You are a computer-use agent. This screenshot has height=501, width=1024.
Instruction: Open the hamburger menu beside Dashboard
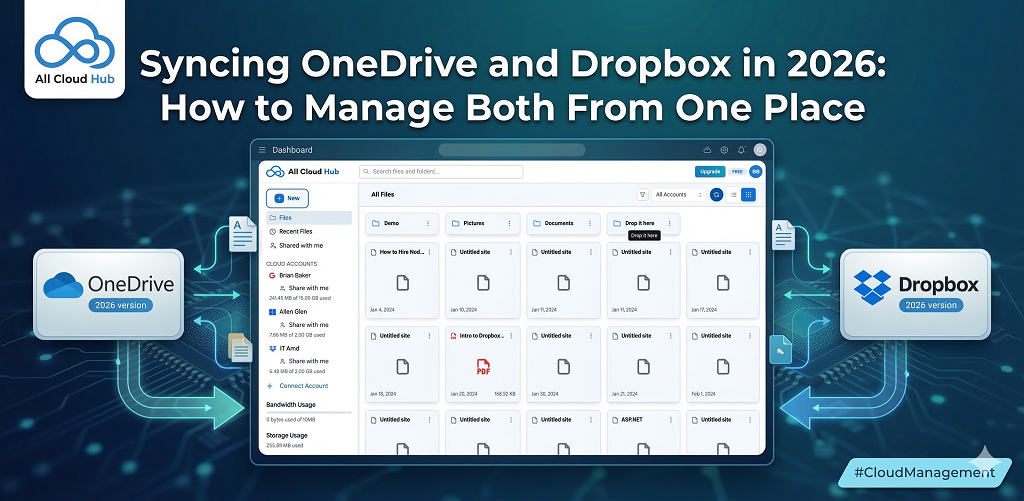tap(263, 150)
